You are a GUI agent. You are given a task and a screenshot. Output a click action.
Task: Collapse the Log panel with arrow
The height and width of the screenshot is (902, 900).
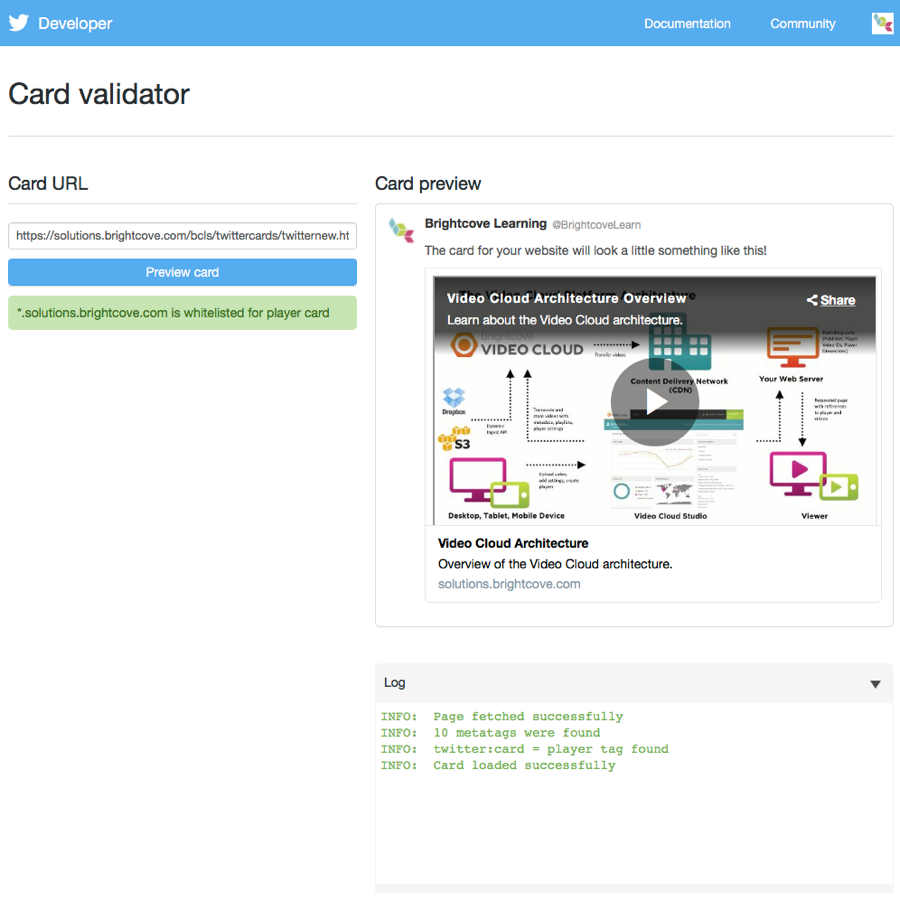pyautogui.click(x=875, y=684)
